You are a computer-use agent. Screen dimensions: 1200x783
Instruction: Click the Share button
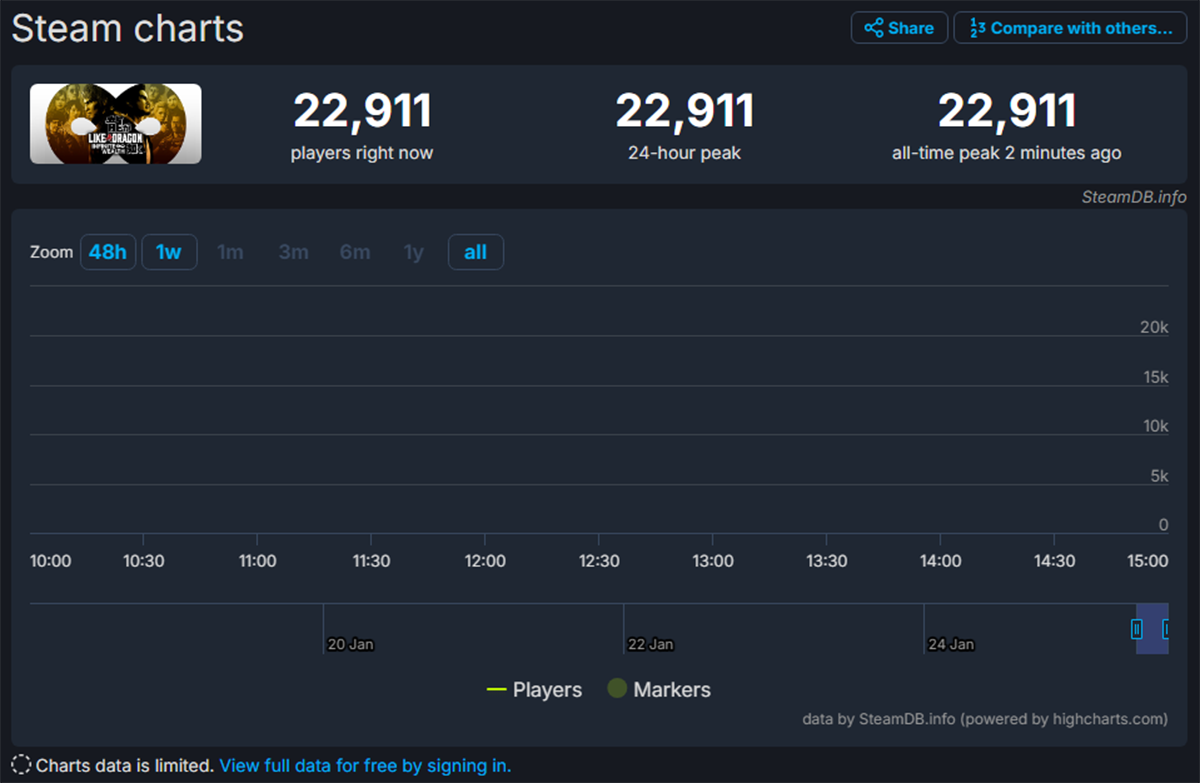tap(898, 28)
